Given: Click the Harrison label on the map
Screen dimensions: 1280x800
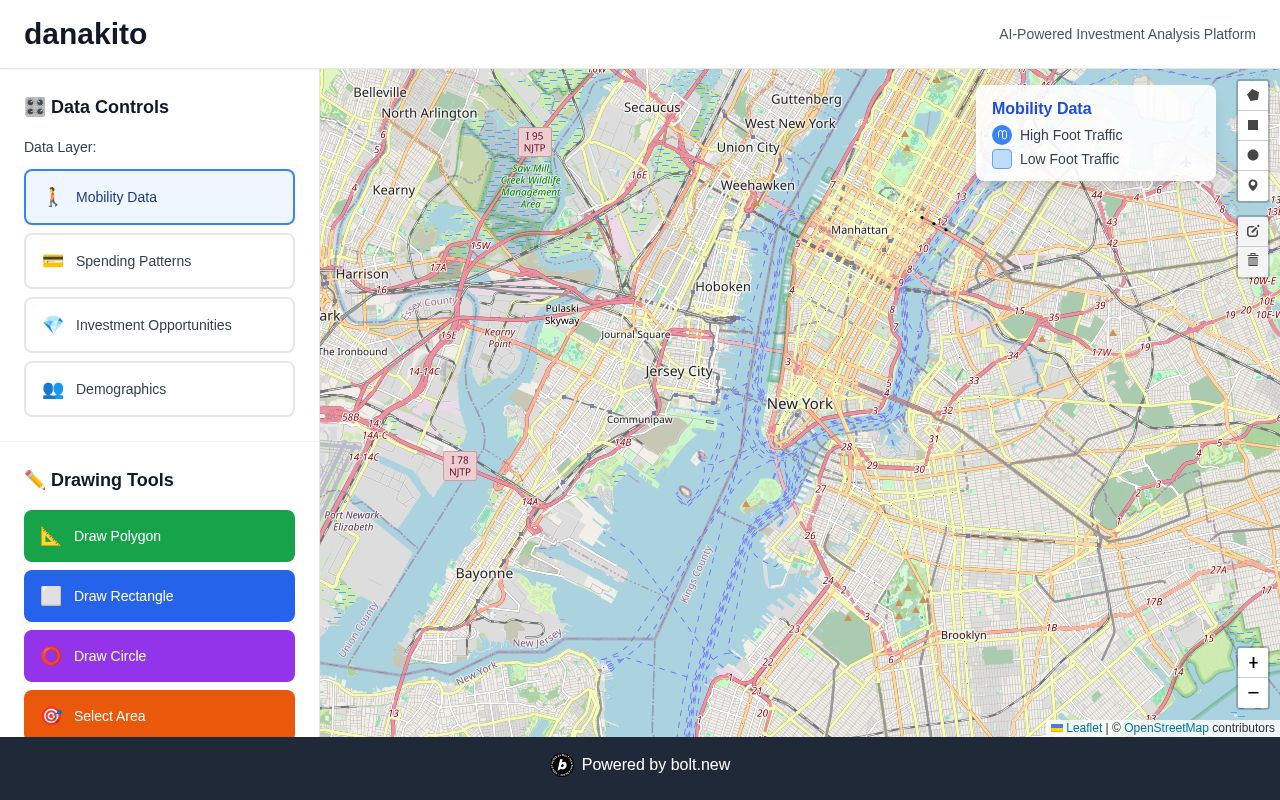Looking at the screenshot, I should (362, 274).
